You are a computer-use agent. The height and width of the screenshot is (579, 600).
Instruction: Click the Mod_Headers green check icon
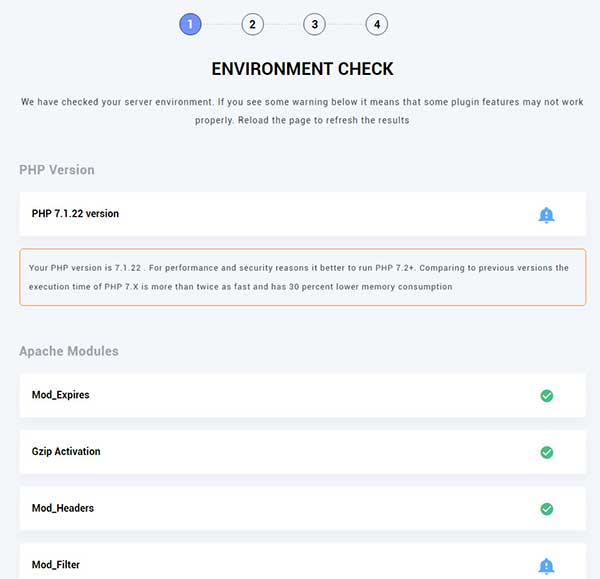click(x=546, y=509)
